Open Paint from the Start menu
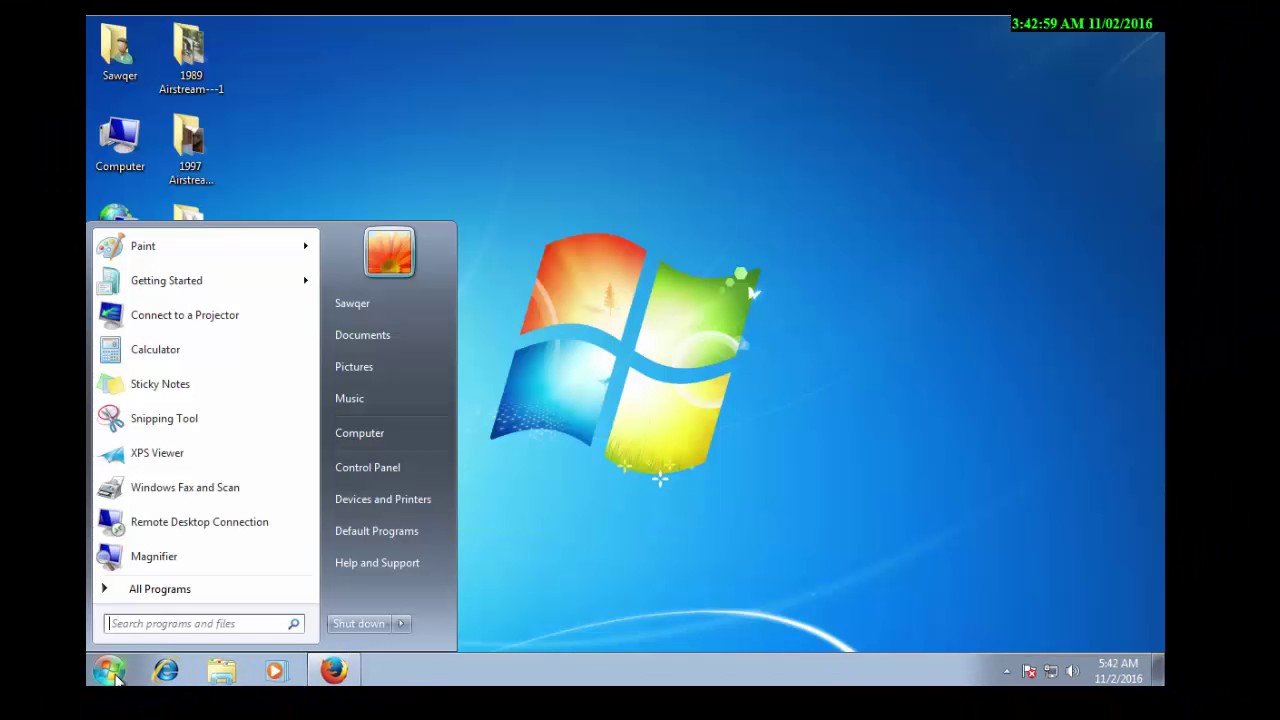This screenshot has height=720, width=1280. (x=205, y=246)
